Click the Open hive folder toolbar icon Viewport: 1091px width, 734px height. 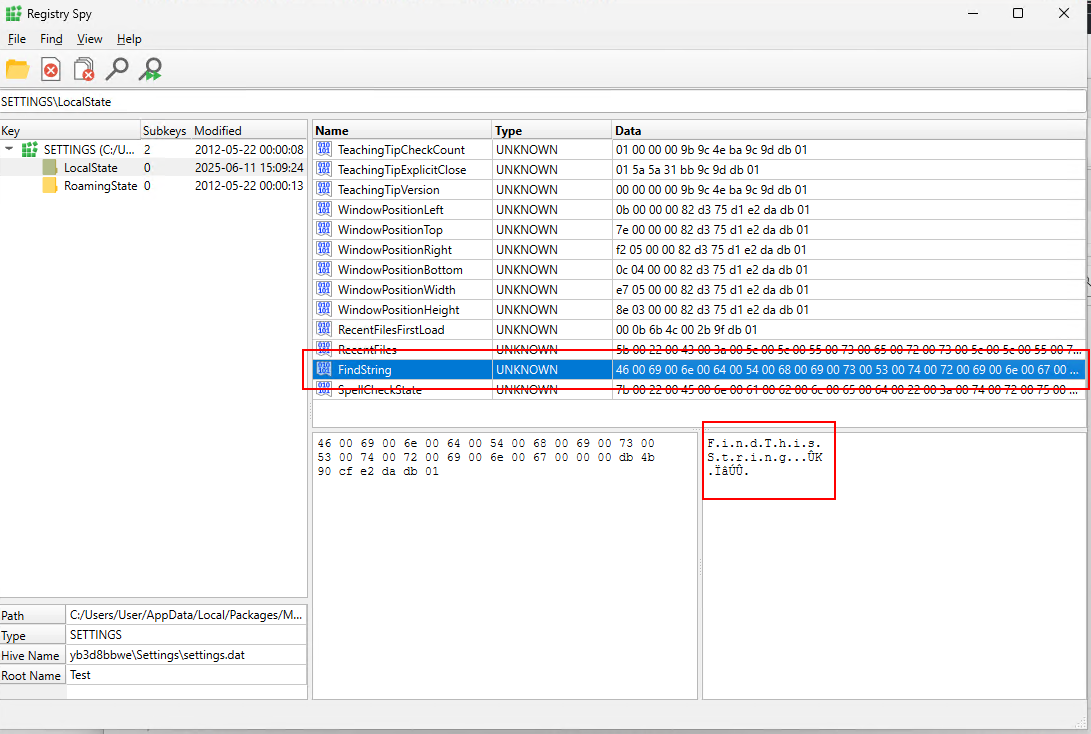click(x=17, y=69)
